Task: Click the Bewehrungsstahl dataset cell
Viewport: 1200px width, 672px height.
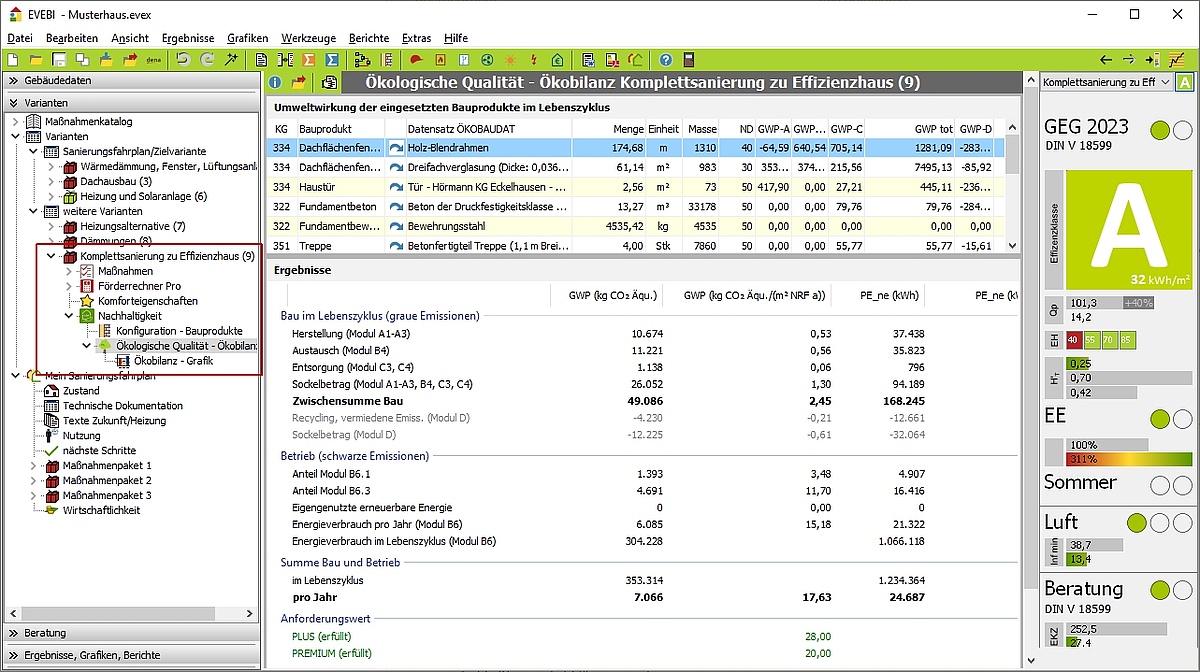Action: (x=488, y=227)
